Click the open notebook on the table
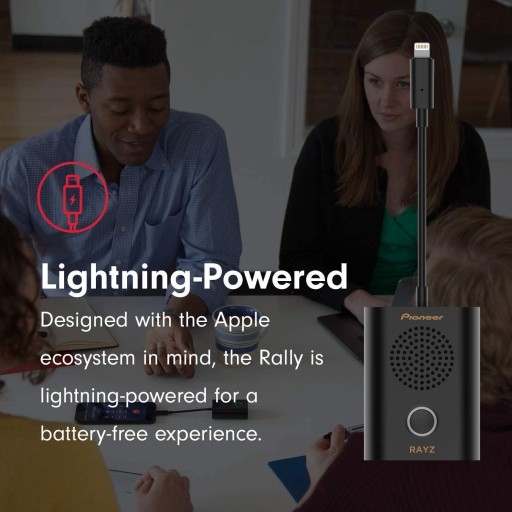Screen dimensions: 512x512 pyautogui.click(x=78, y=325)
